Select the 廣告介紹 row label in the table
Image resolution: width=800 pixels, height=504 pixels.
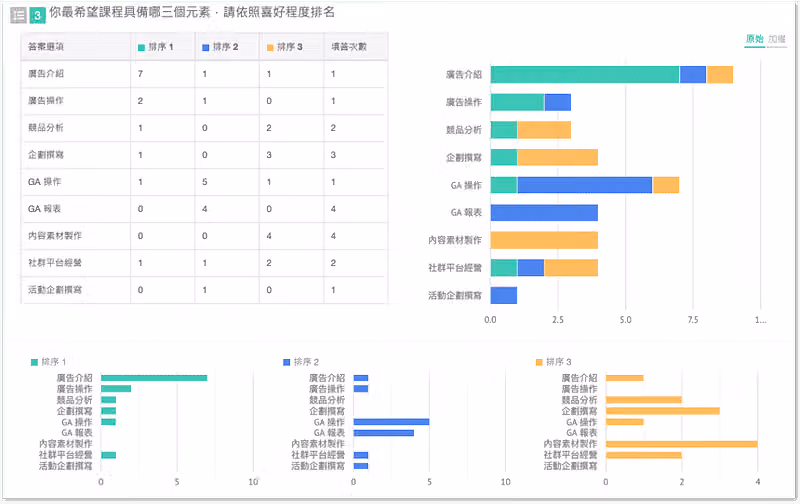point(46,73)
